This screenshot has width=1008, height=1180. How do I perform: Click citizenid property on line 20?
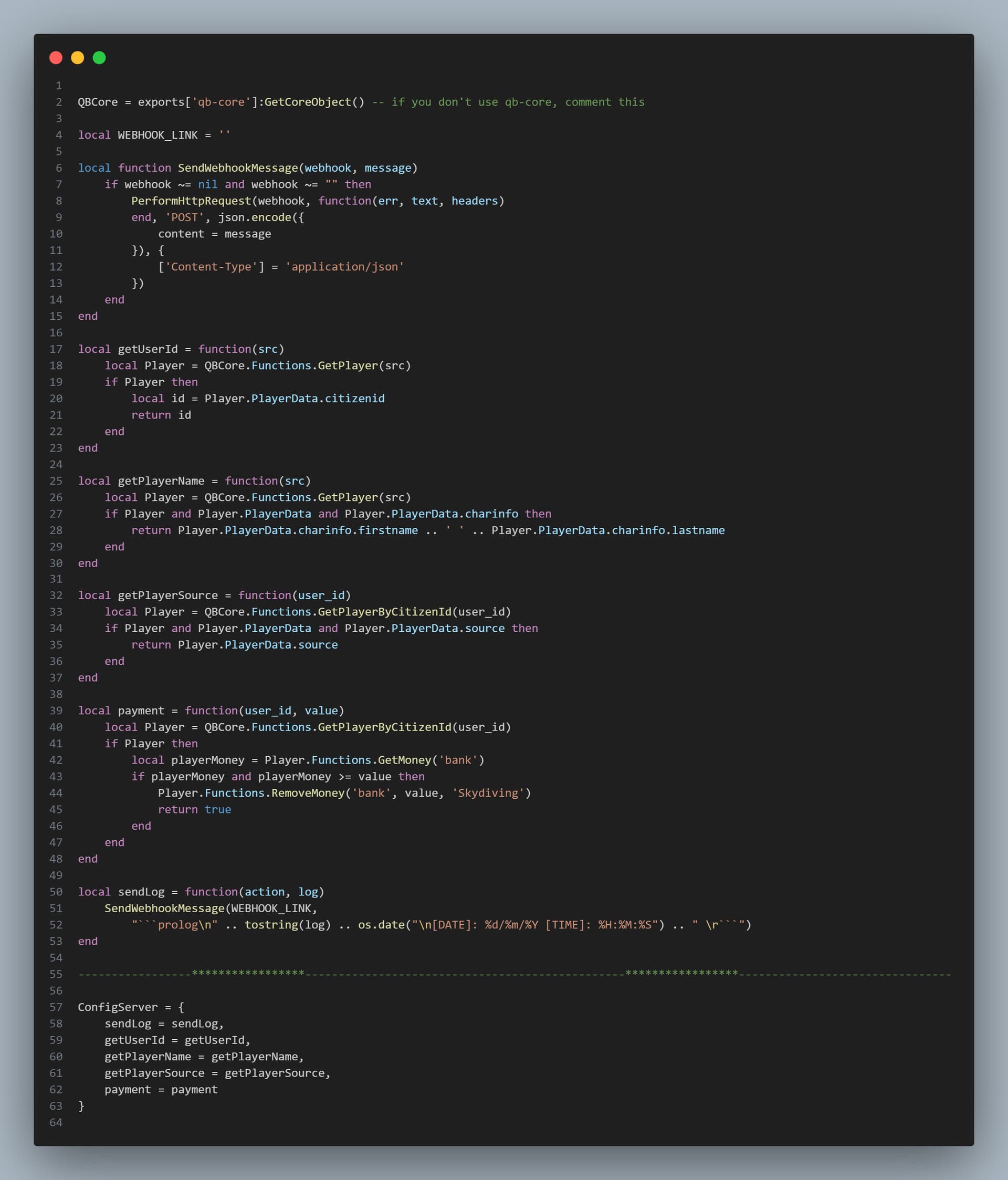point(354,399)
